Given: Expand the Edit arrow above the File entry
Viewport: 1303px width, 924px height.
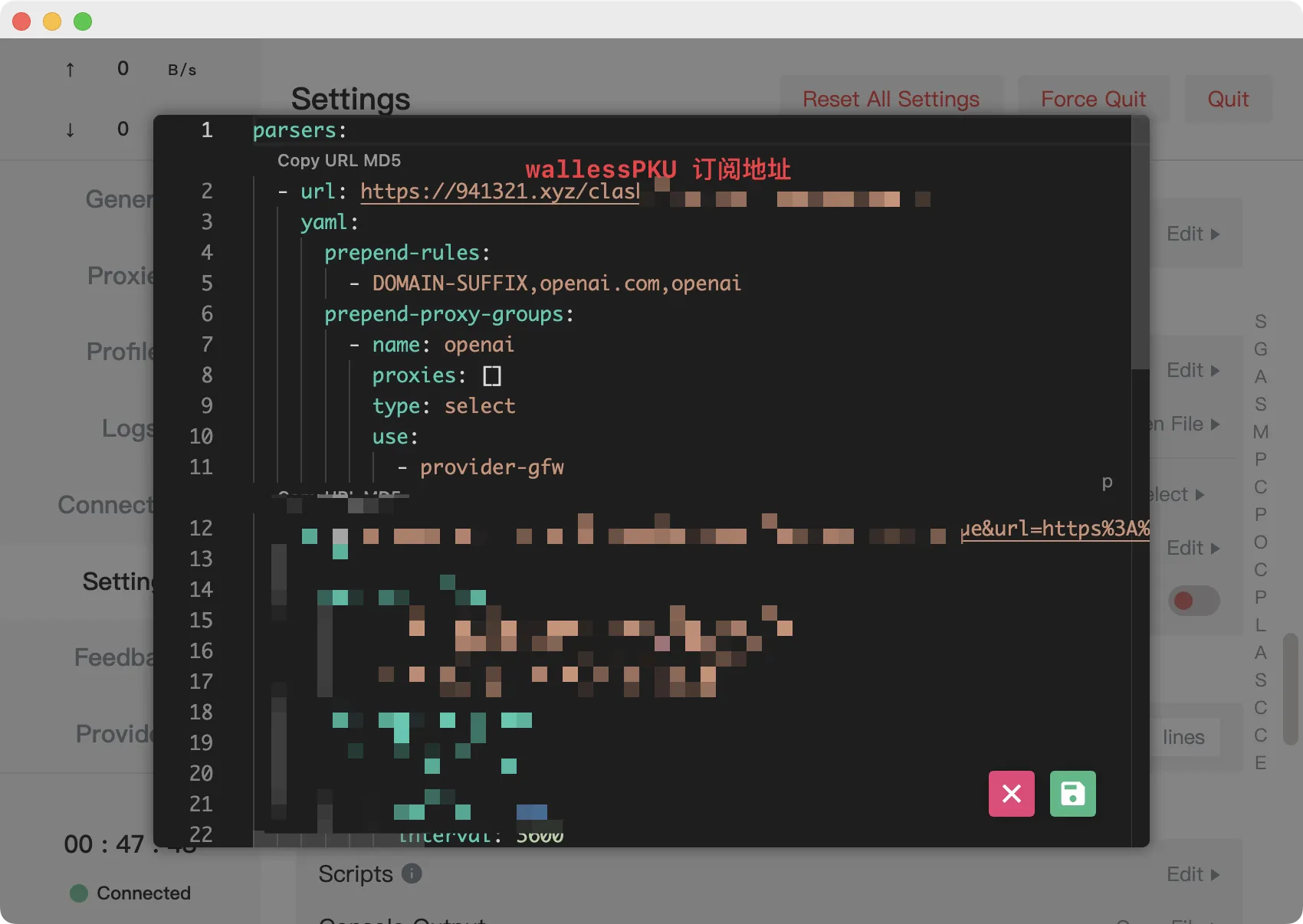Looking at the screenshot, I should 1193,370.
